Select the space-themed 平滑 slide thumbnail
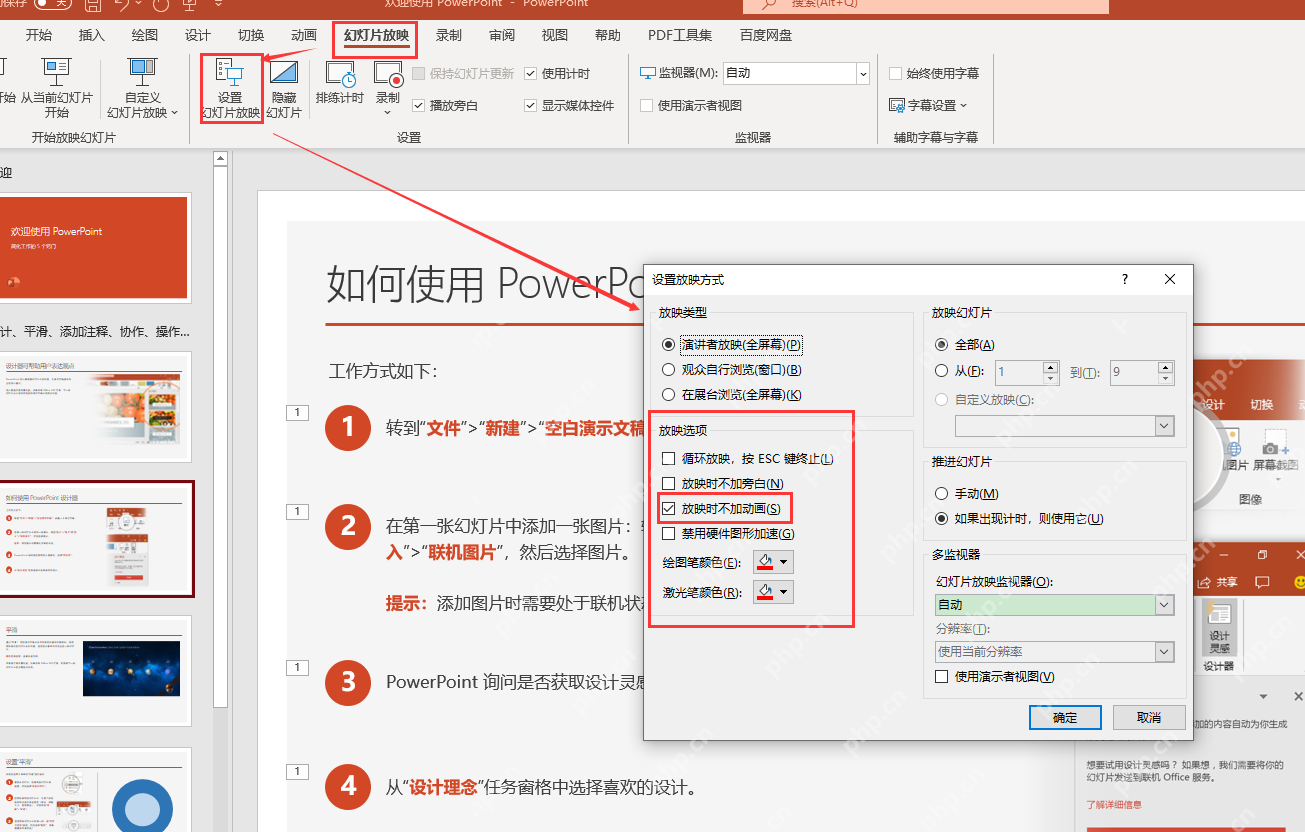1305x832 pixels. click(x=93, y=669)
